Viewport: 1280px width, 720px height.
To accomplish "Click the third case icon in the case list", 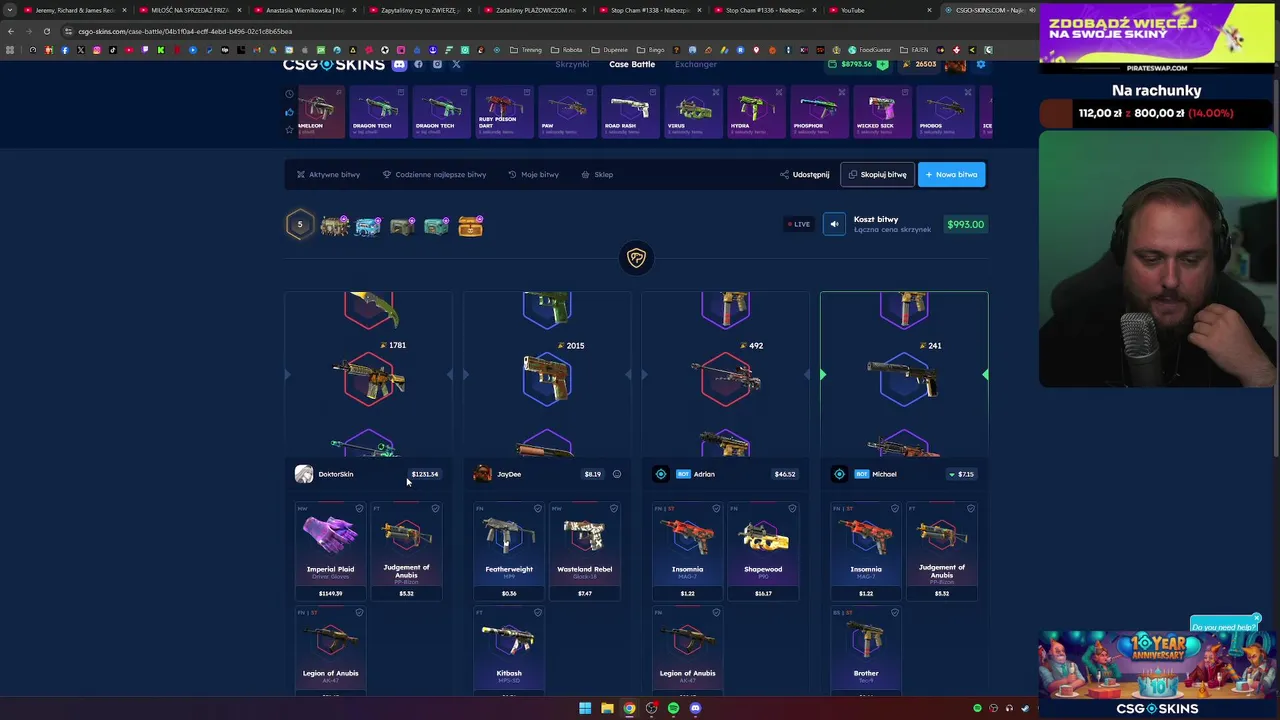I will tap(402, 226).
